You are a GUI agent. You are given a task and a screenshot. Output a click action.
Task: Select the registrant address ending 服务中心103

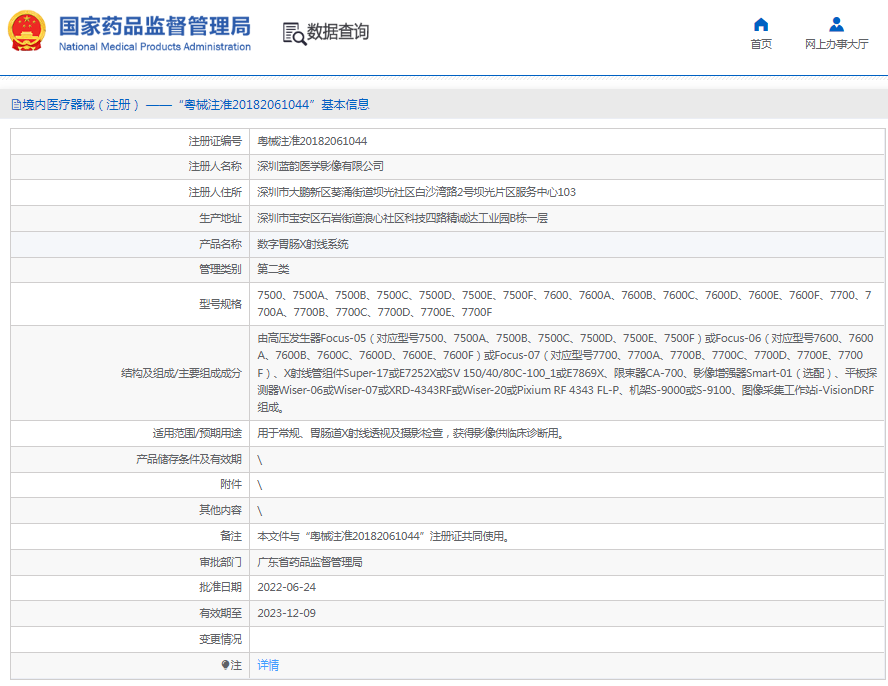416,192
